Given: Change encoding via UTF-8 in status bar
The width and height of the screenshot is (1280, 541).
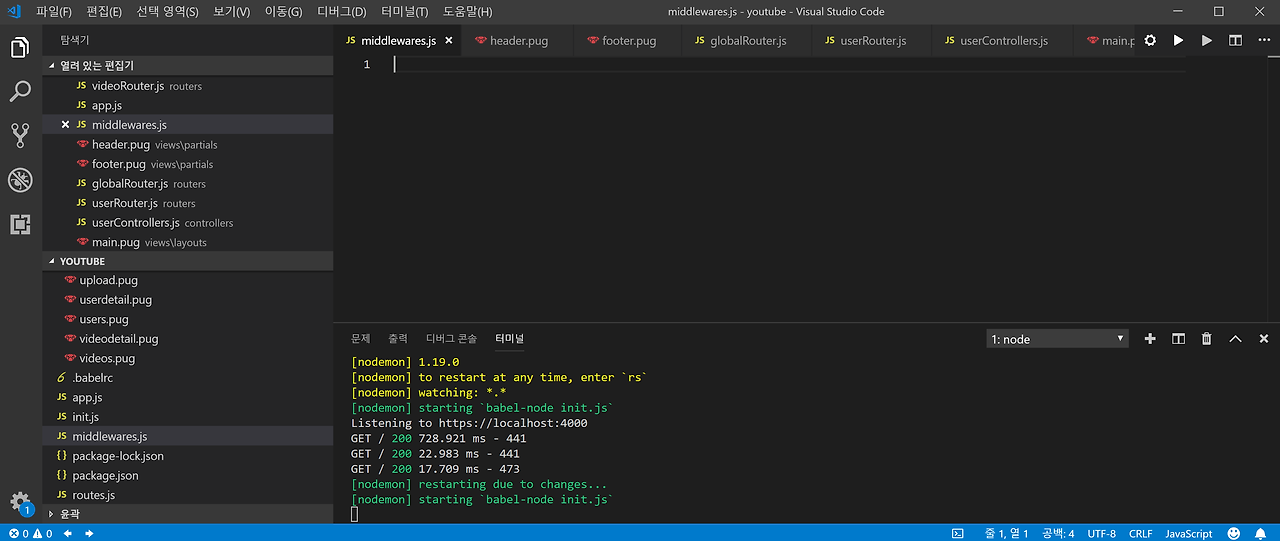Looking at the screenshot, I should click(x=1101, y=533).
